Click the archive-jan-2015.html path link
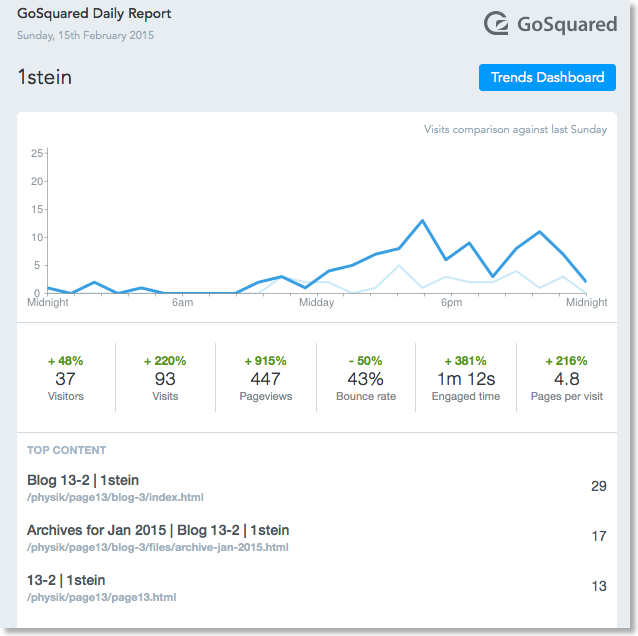The image size is (638, 636). (x=157, y=547)
